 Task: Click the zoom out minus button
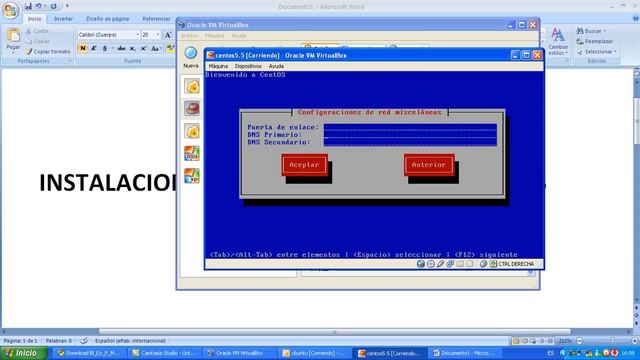coord(580,341)
